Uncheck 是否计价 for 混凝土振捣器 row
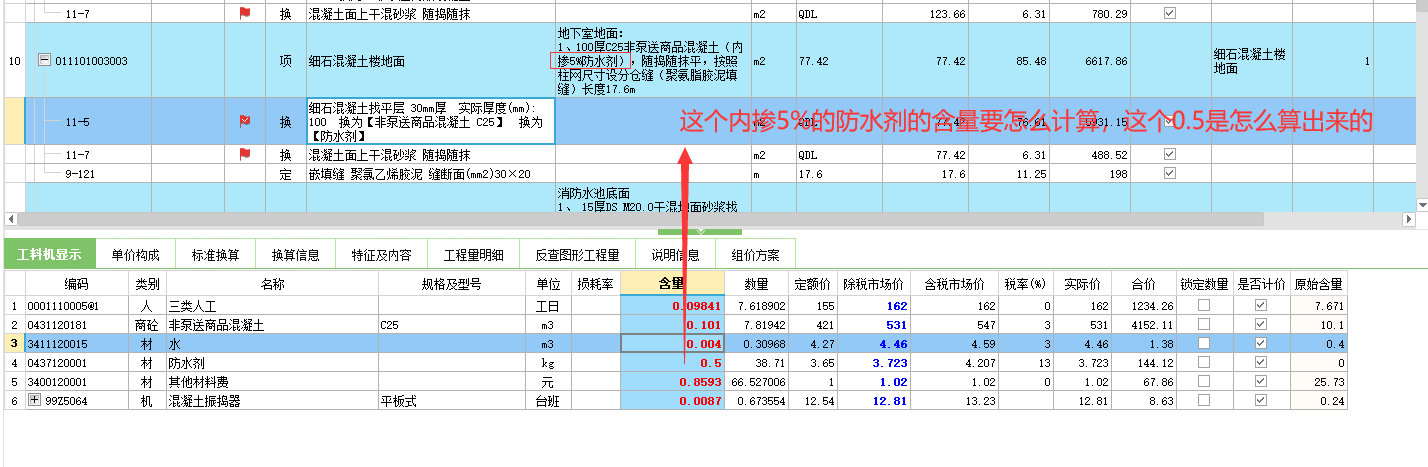The height and width of the screenshot is (467, 1428). pos(1260,400)
